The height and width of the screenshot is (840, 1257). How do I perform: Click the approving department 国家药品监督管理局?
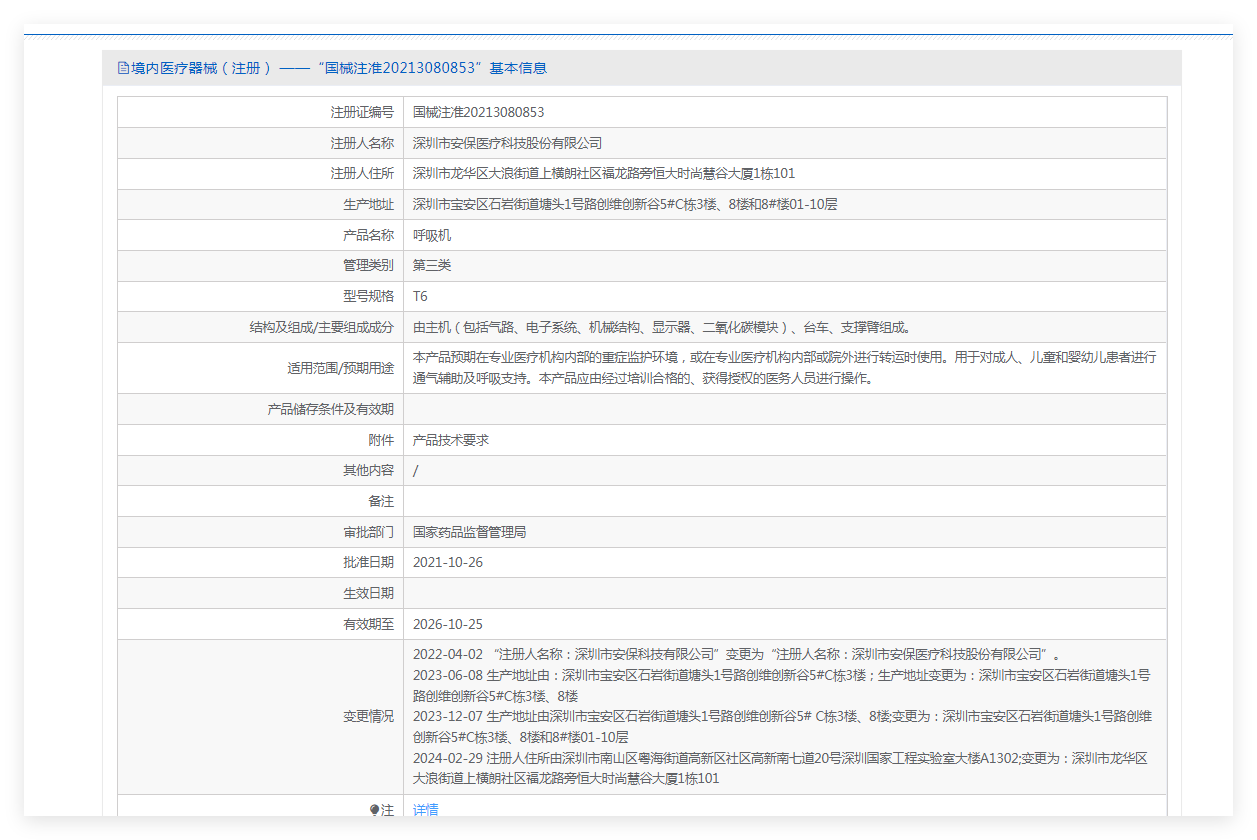click(x=469, y=532)
